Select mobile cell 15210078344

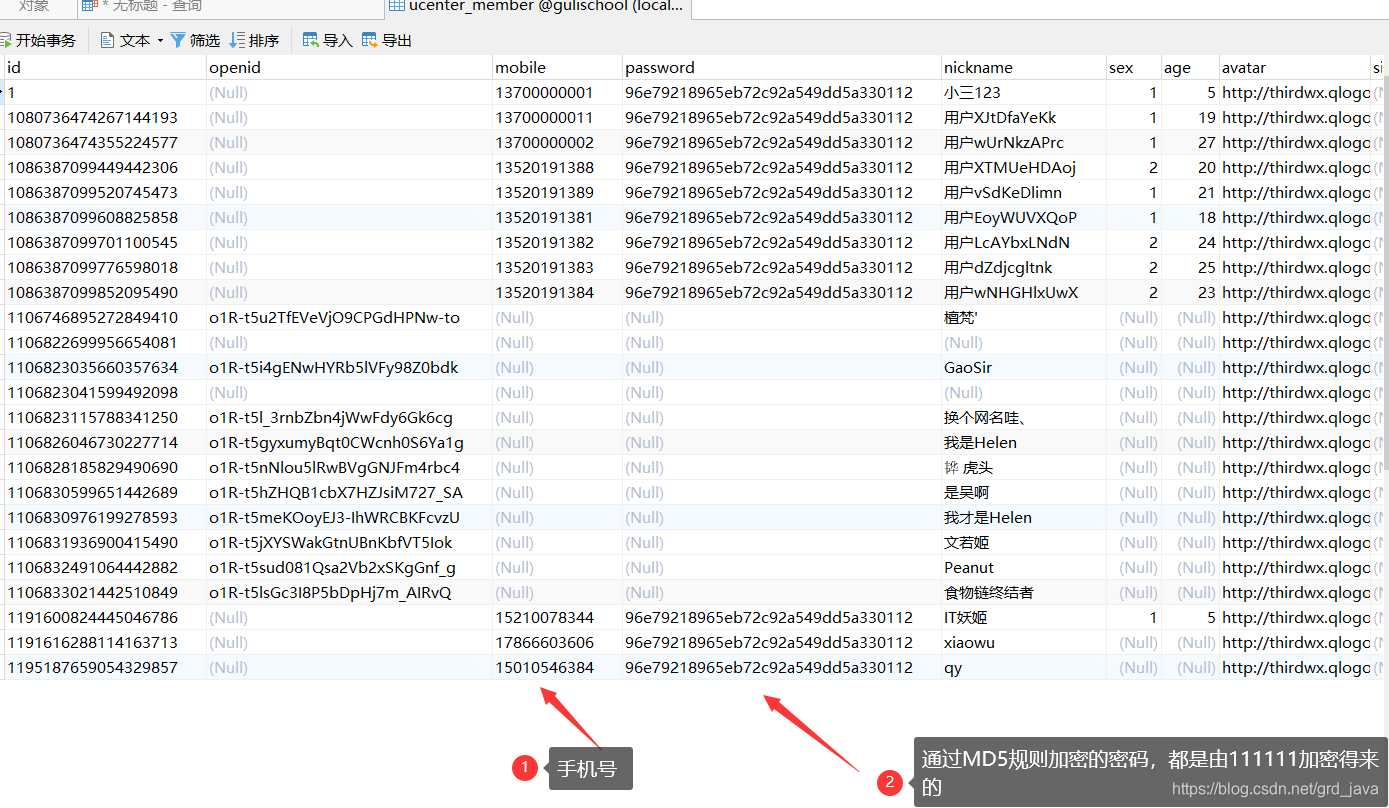coord(557,618)
